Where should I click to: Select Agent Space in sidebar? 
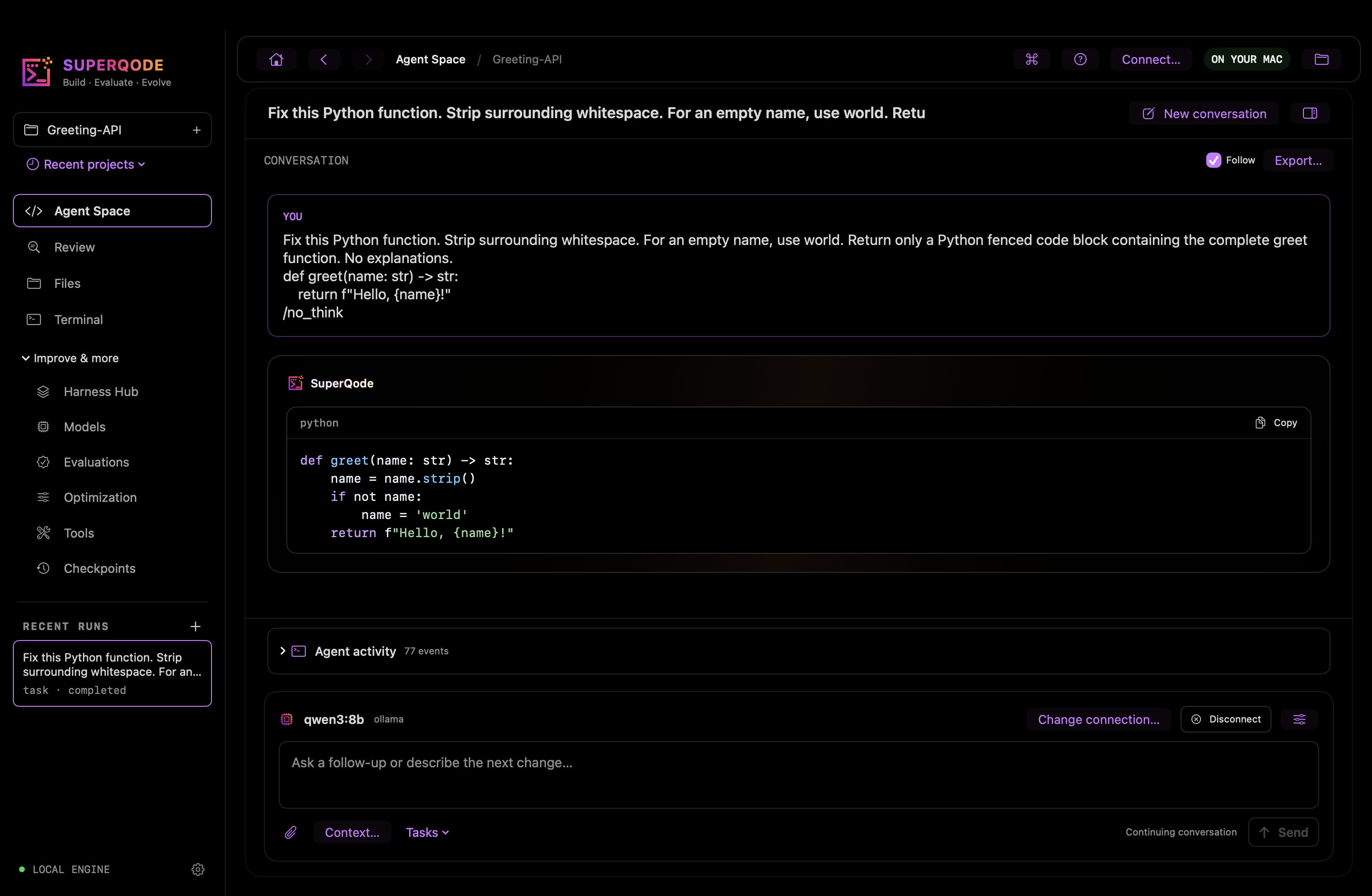tap(112, 211)
